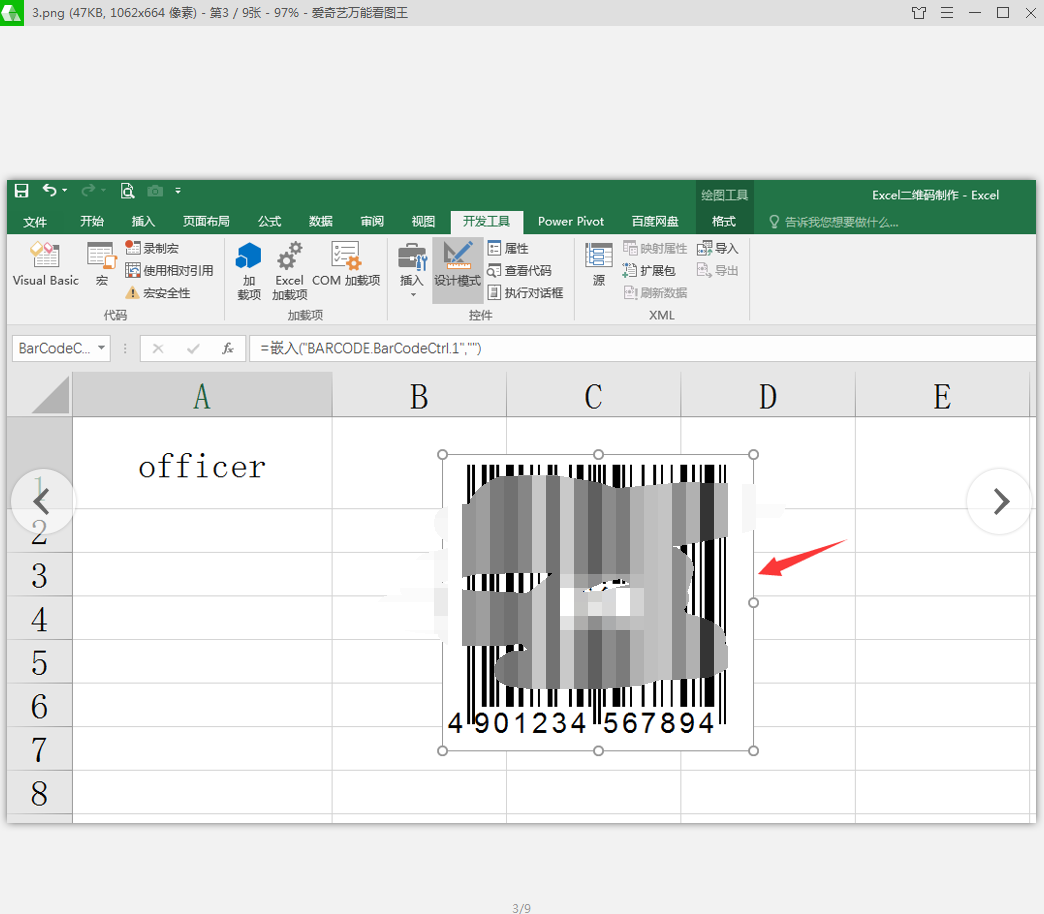Viewport: 1044px width, 914px height.
Task: Open the Insert controls dropdown
Action: 412,270
